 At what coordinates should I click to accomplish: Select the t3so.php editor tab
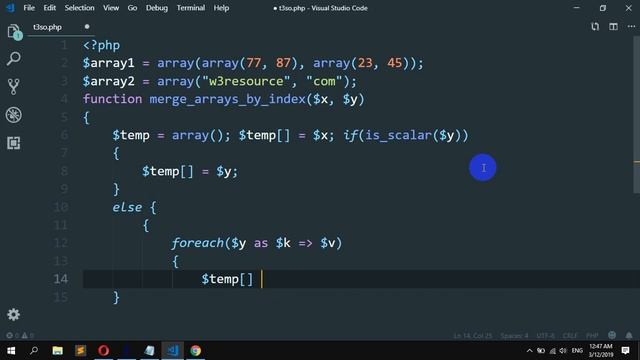coord(61,27)
